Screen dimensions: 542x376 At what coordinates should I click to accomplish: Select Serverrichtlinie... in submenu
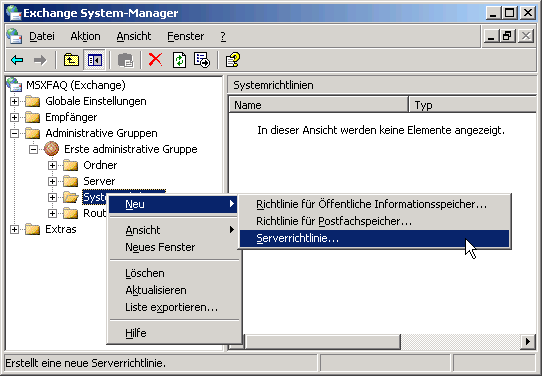(375, 238)
